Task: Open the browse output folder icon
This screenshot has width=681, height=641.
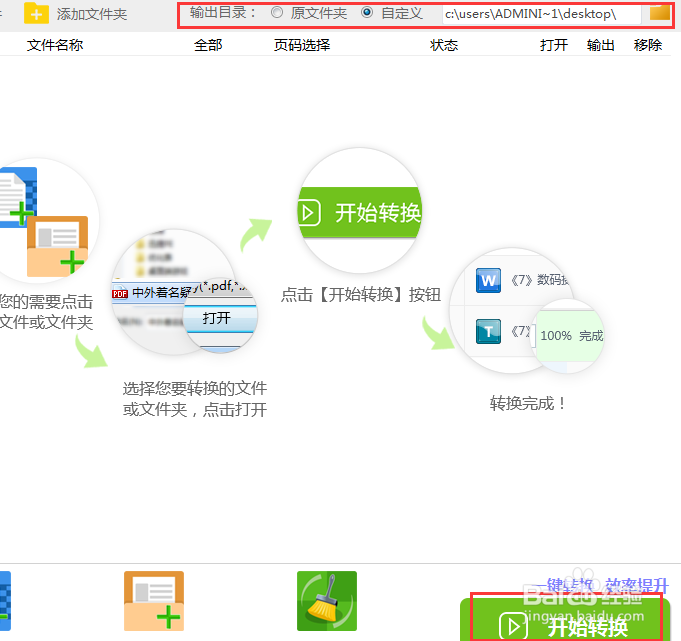Action: pyautogui.click(x=660, y=12)
